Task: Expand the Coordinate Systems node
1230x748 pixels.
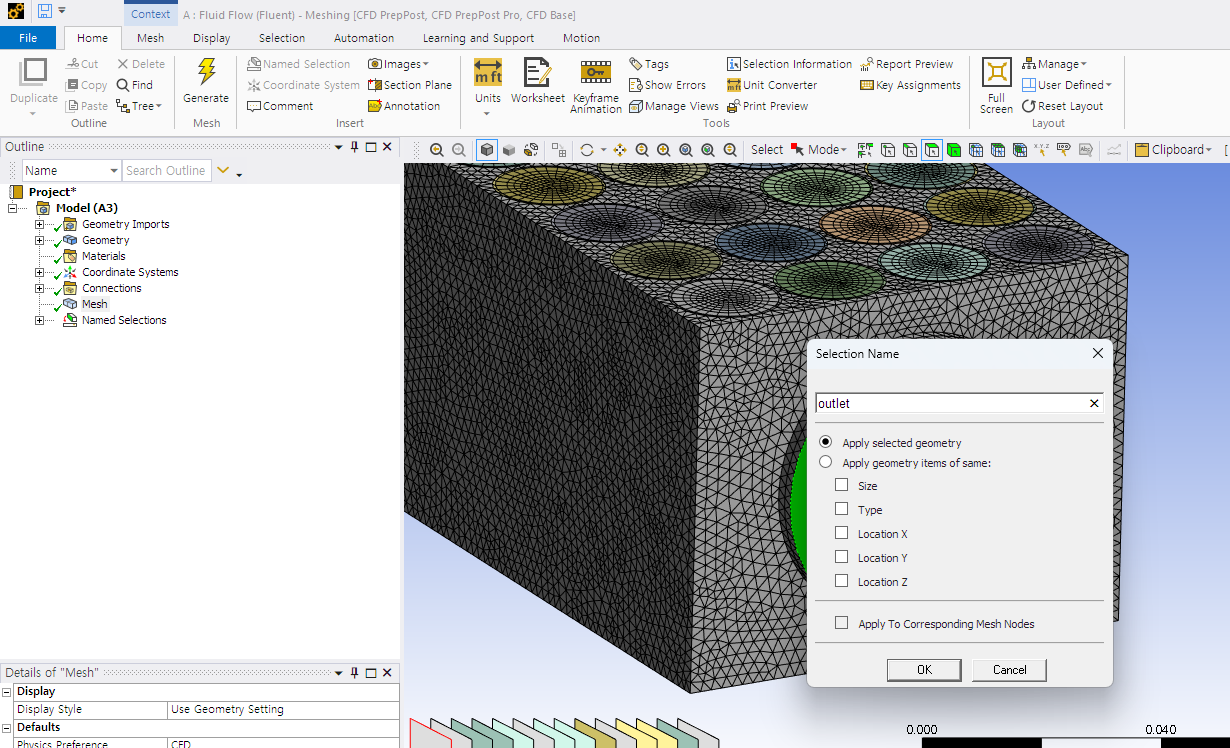Action: pyautogui.click(x=40, y=272)
